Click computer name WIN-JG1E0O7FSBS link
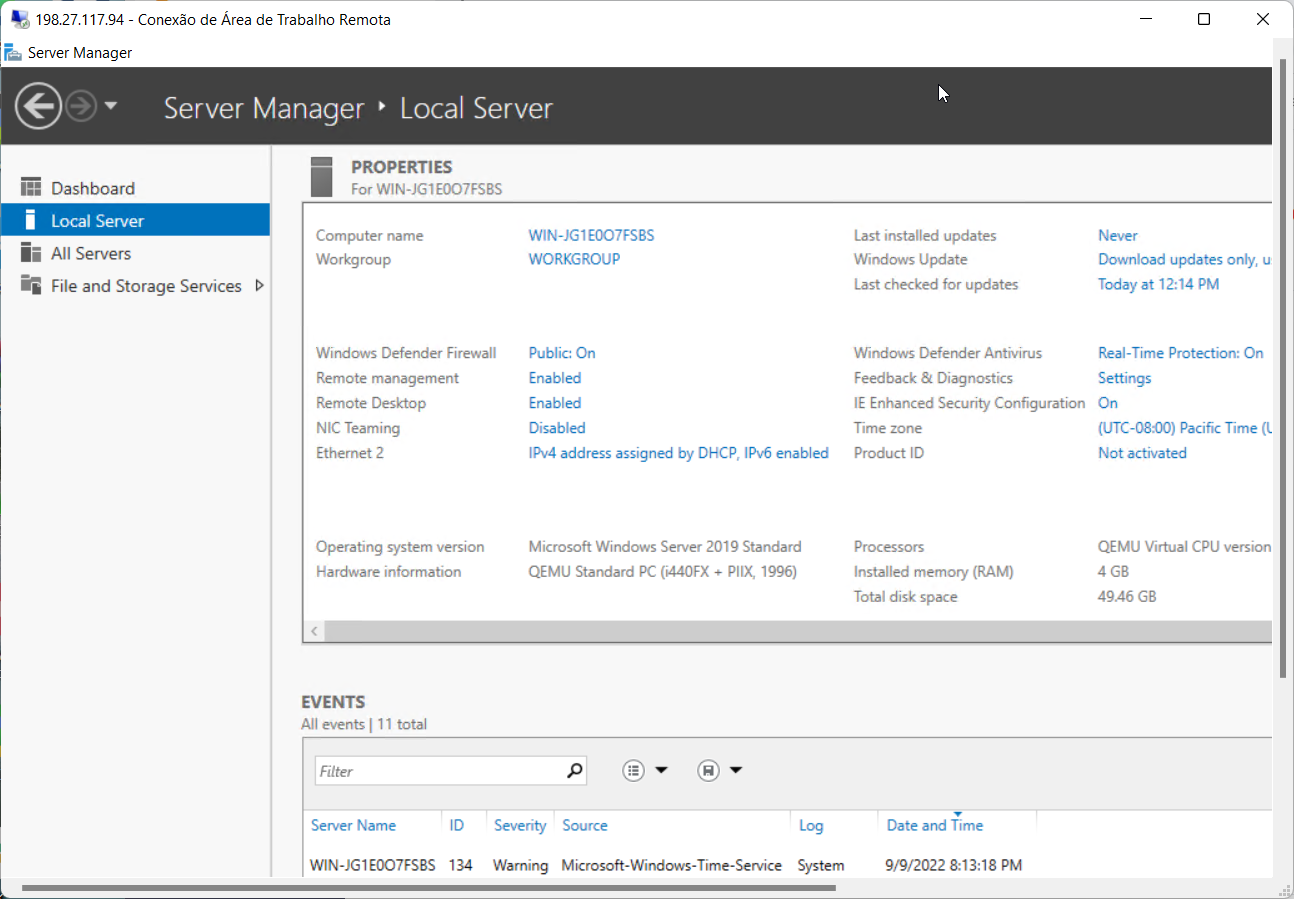 (x=591, y=236)
